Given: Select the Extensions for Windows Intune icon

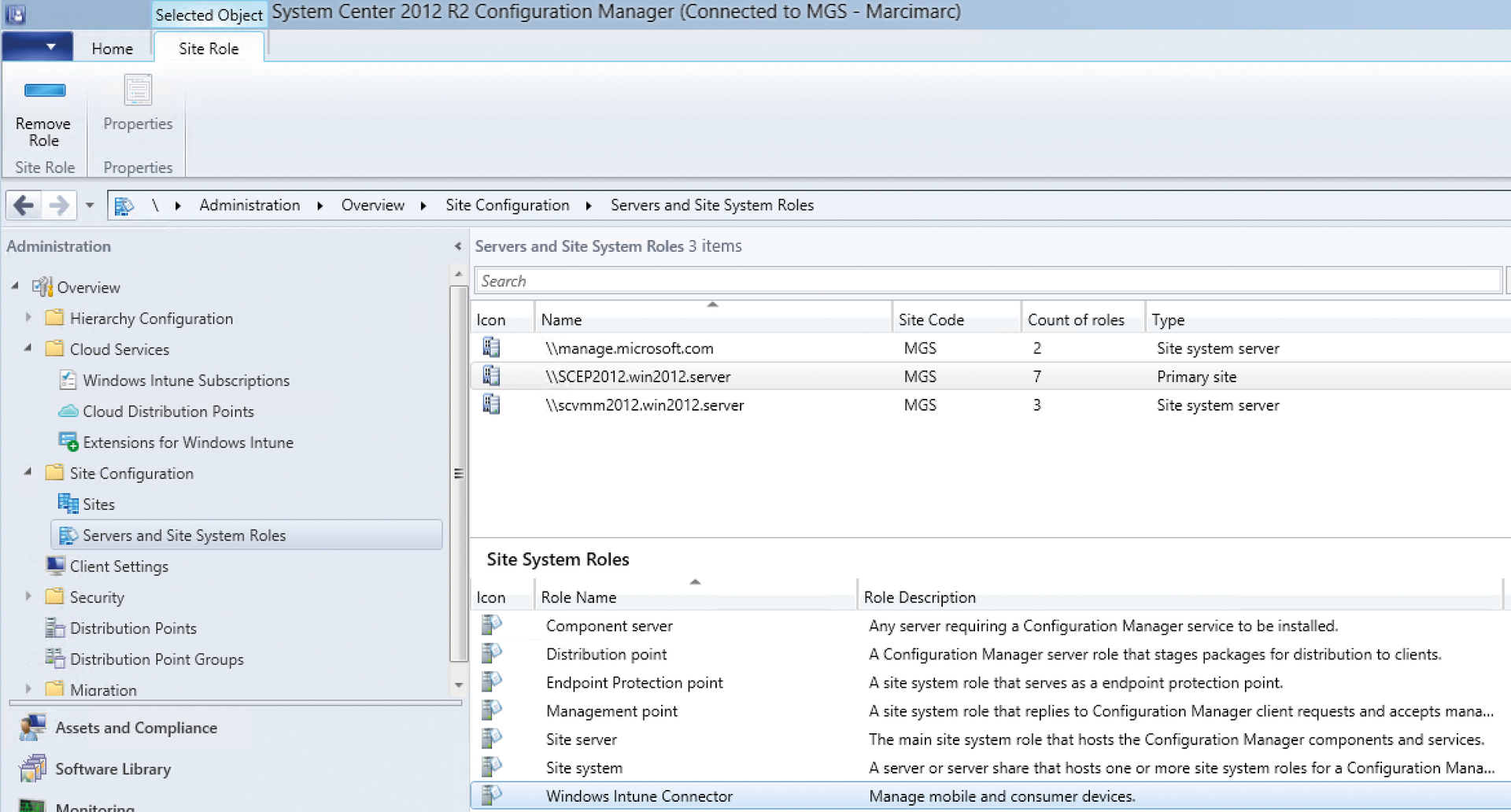Looking at the screenshot, I should point(67,442).
